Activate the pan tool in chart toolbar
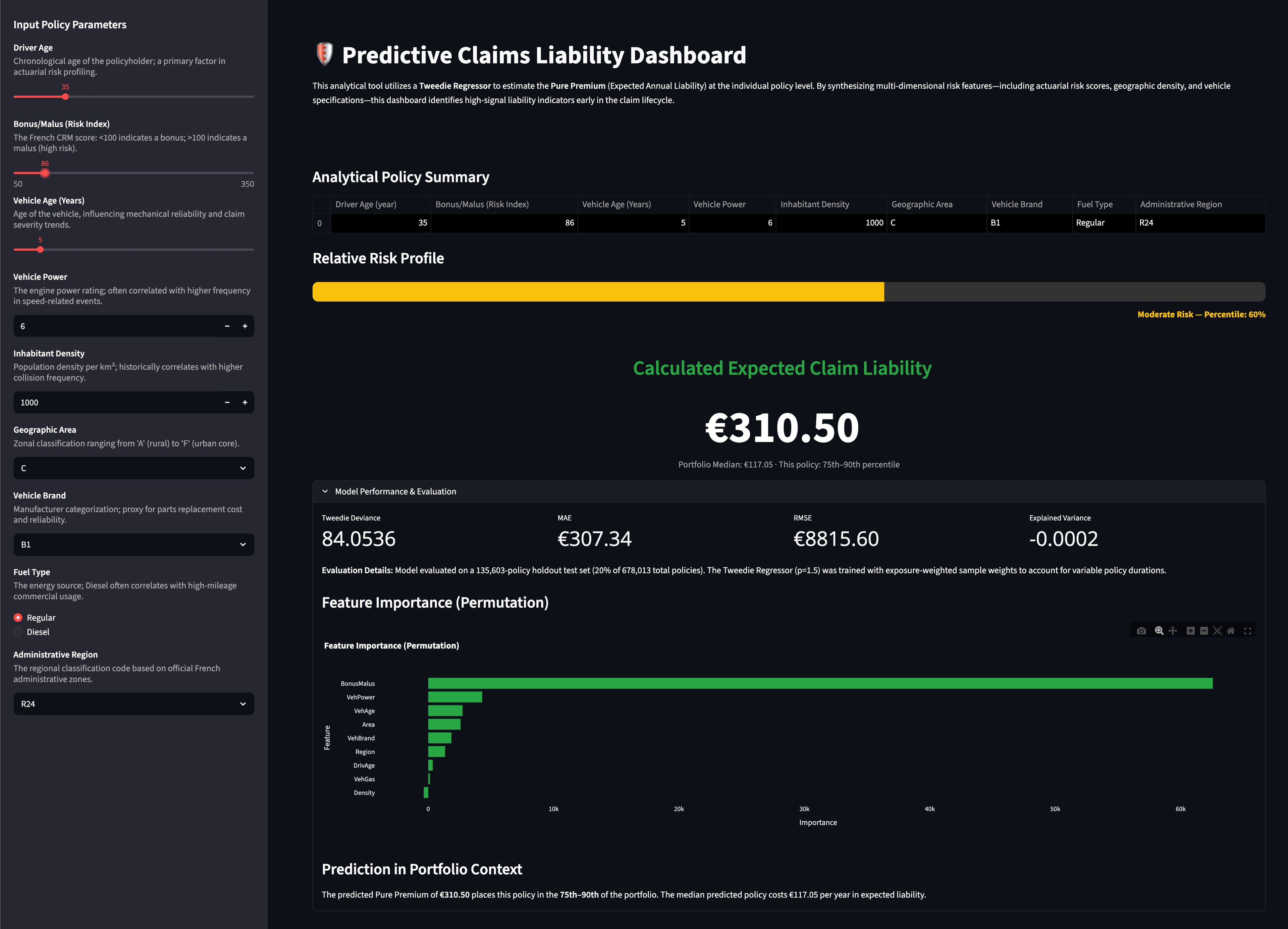 click(x=1173, y=630)
